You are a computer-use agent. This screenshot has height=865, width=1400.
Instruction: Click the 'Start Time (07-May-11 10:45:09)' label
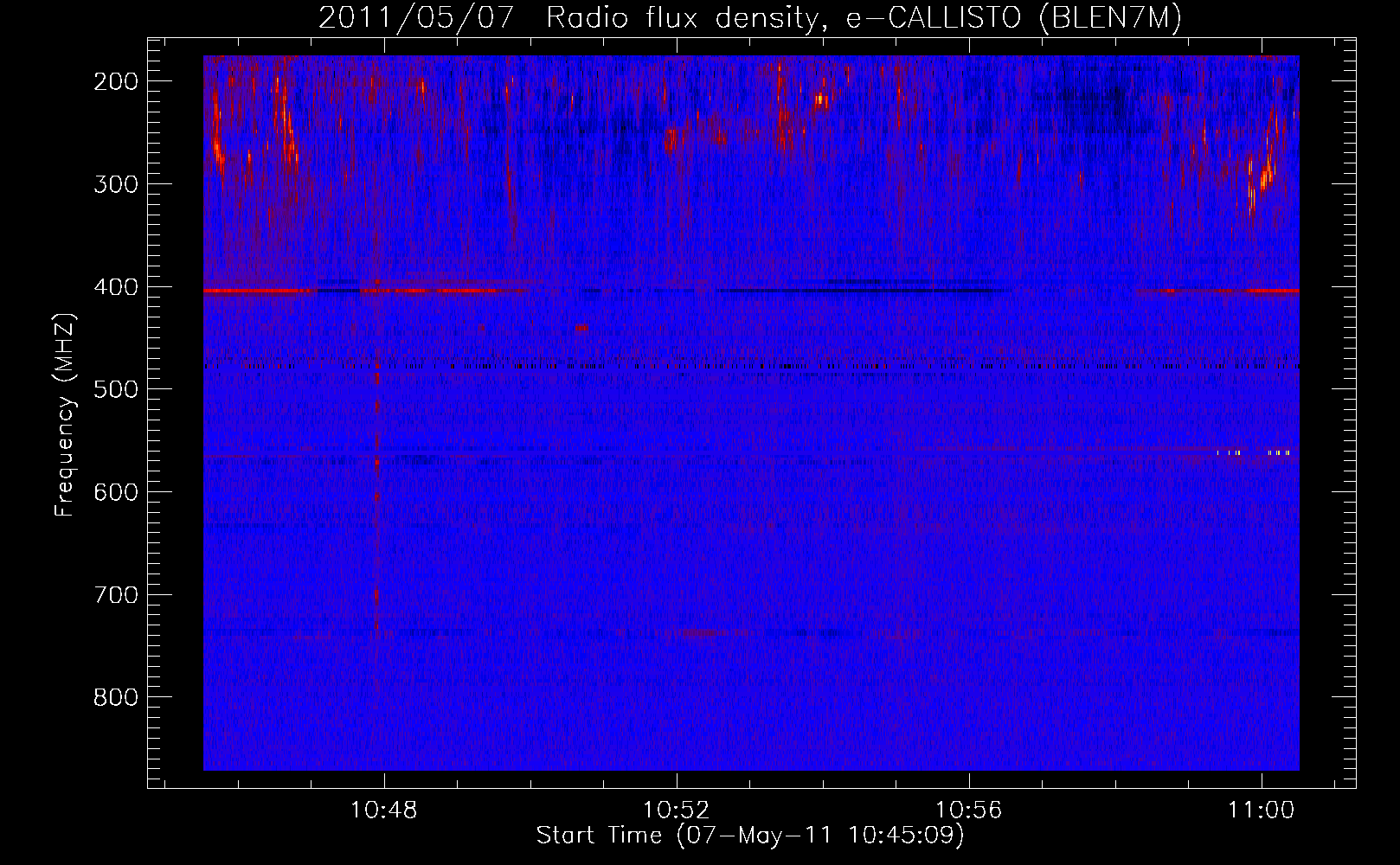point(750,836)
